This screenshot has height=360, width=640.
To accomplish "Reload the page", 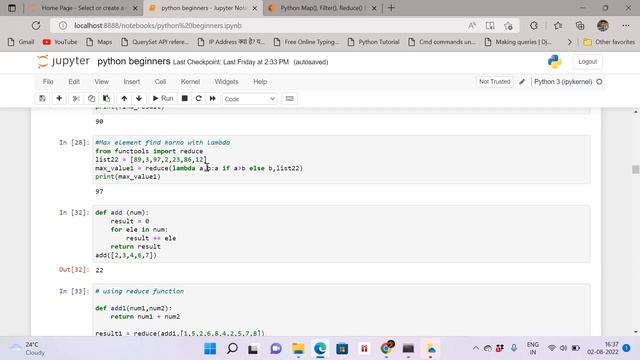I will click(36, 25).
